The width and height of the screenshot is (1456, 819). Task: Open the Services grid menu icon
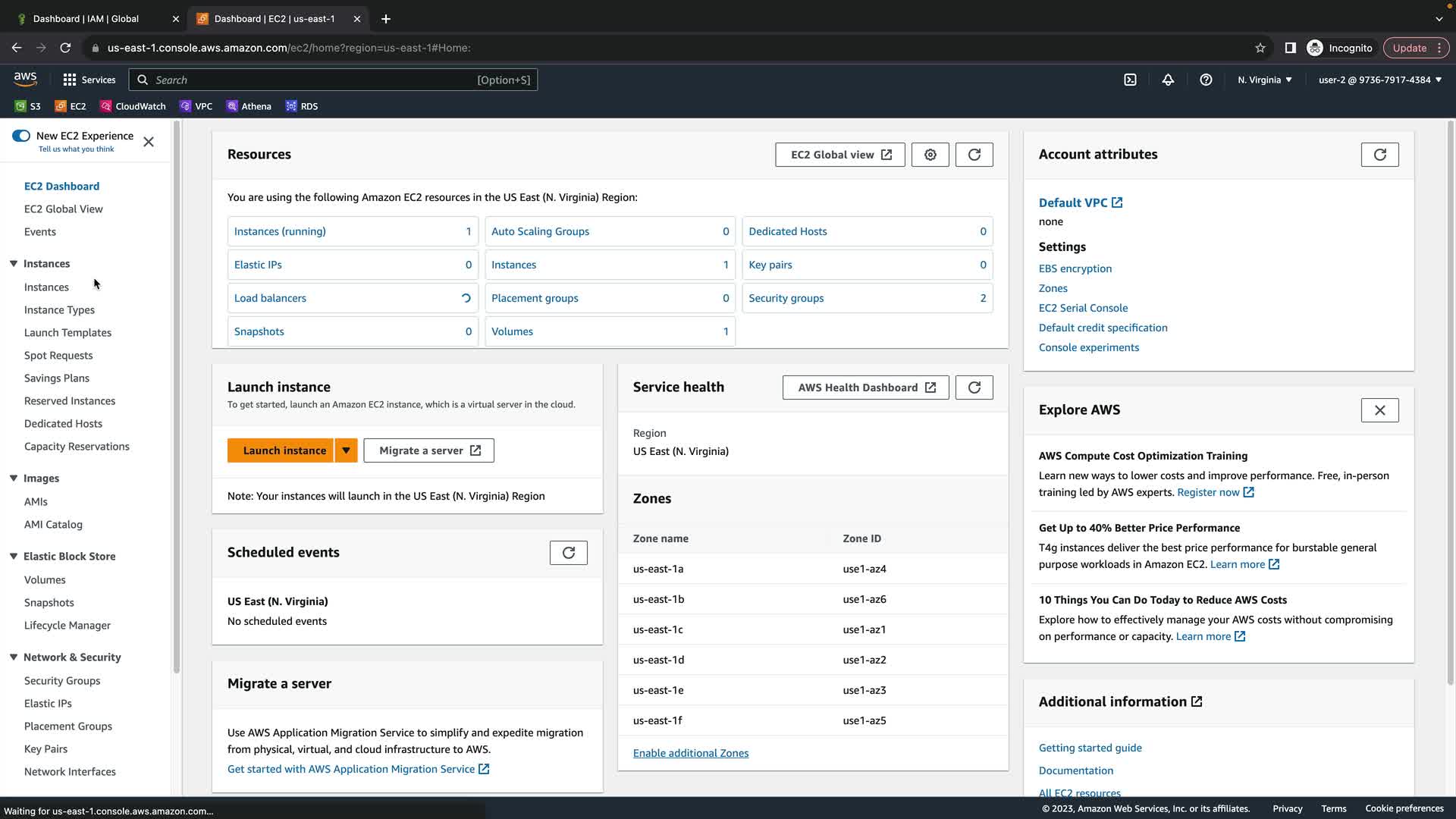[x=70, y=80]
